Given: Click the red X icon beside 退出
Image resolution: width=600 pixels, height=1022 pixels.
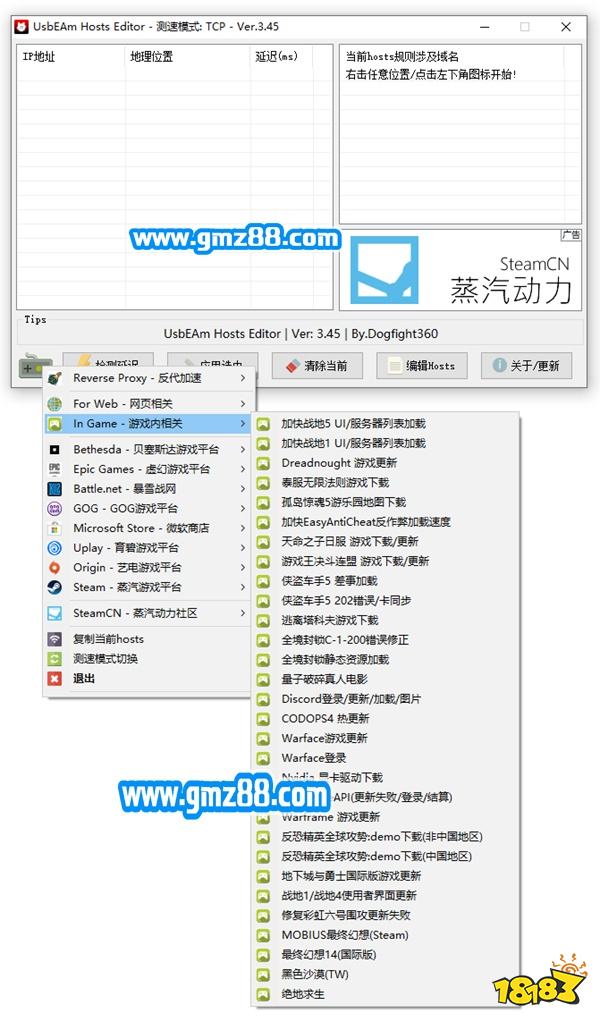Looking at the screenshot, I should 55,679.
